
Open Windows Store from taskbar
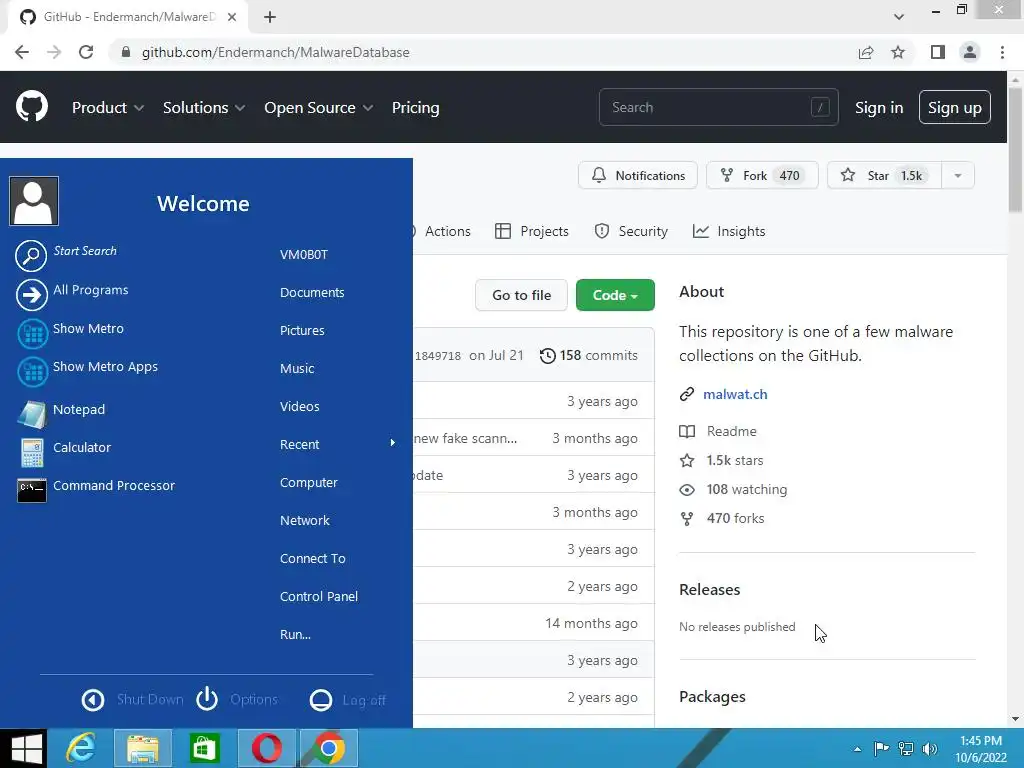[x=204, y=748]
